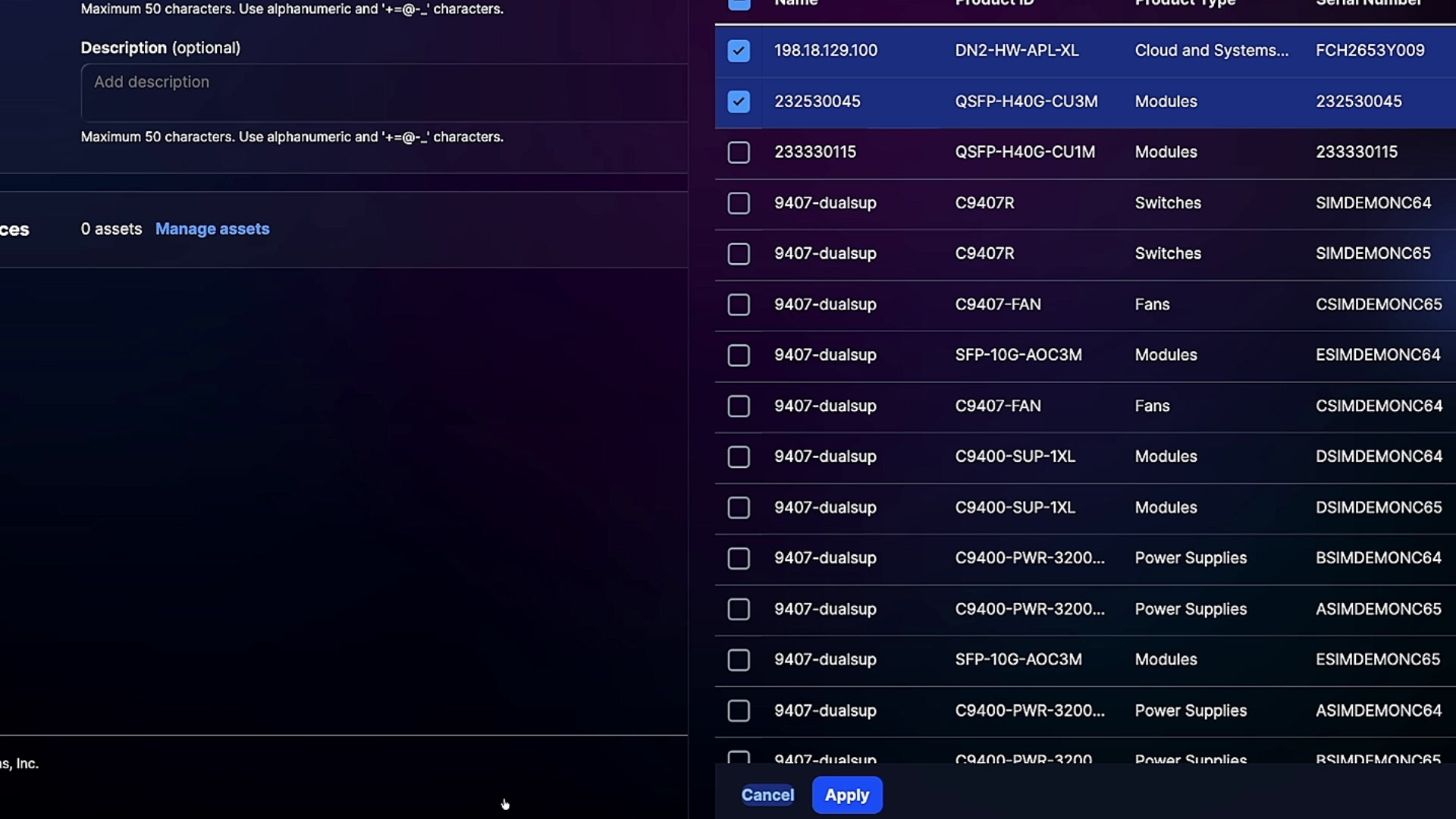
Task: Click the Cloud and Systems product type
Action: click(1211, 51)
